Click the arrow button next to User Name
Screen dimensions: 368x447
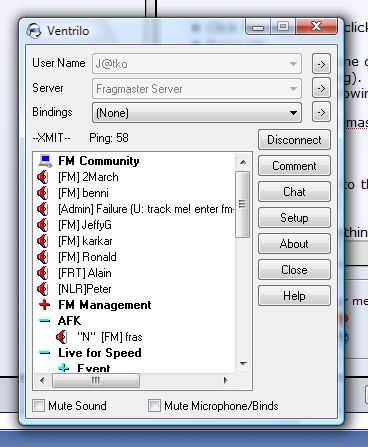coord(321,64)
